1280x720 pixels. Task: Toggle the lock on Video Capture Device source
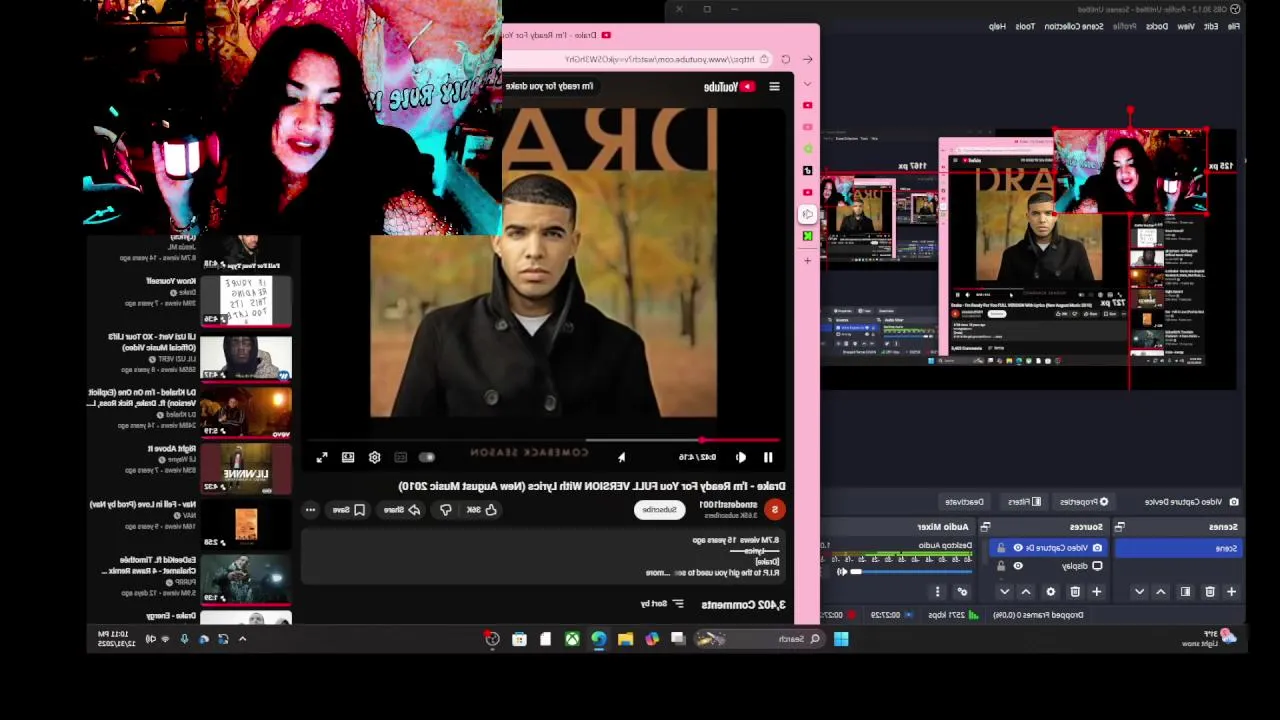tap(1001, 548)
